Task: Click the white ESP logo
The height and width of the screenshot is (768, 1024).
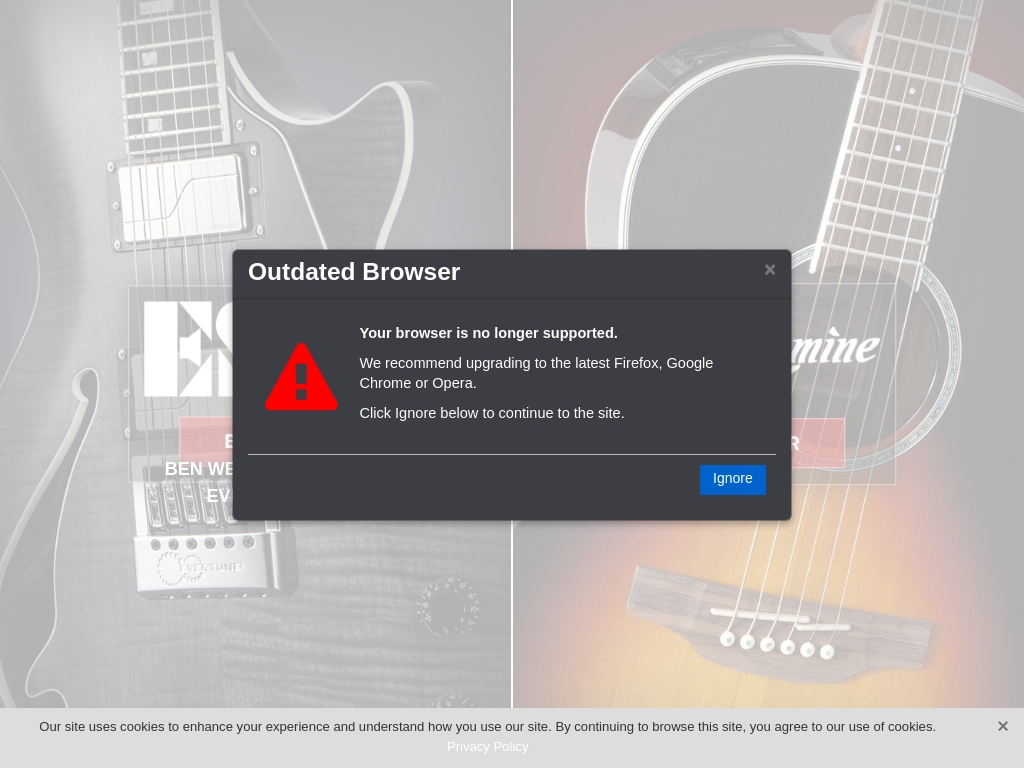Action: coord(188,349)
